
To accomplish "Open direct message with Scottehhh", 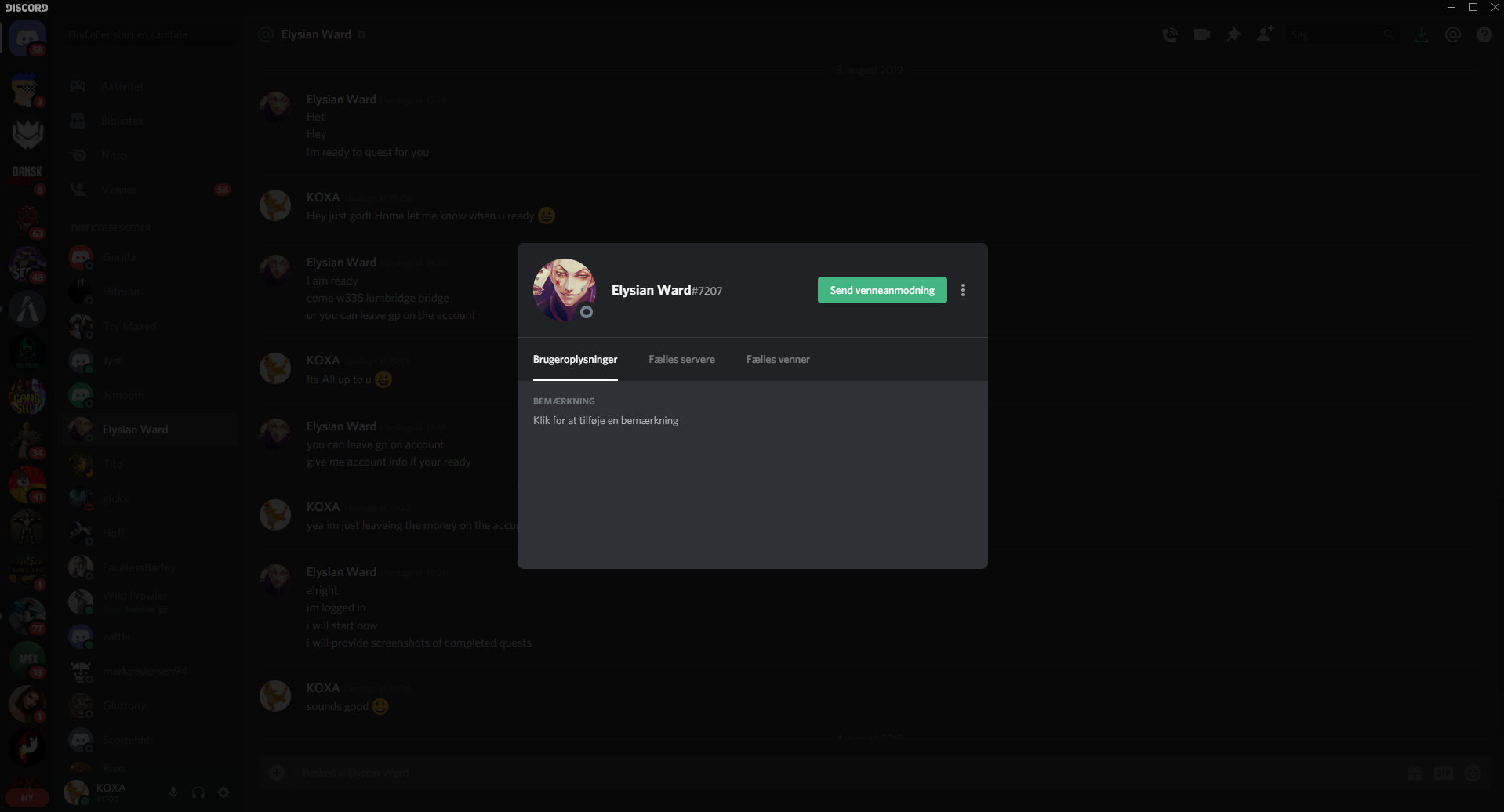I will pyautogui.click(x=149, y=740).
